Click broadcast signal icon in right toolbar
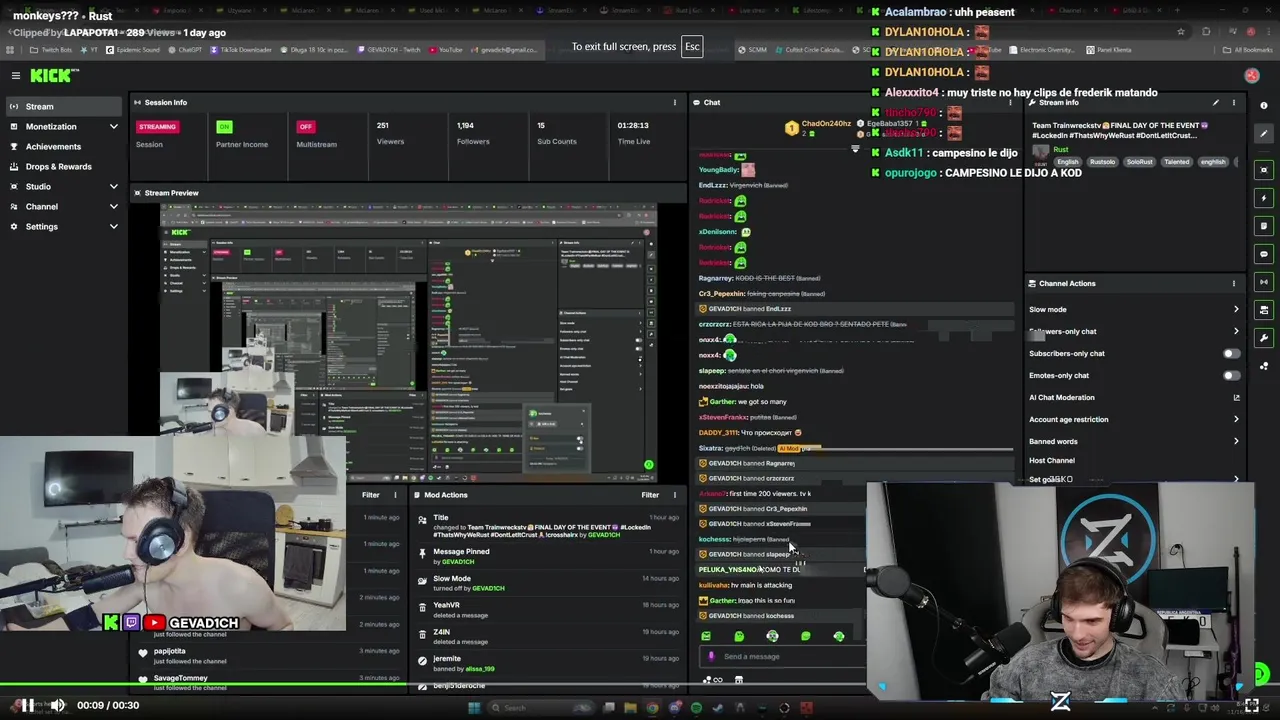The height and width of the screenshot is (720, 1280). 1264,282
